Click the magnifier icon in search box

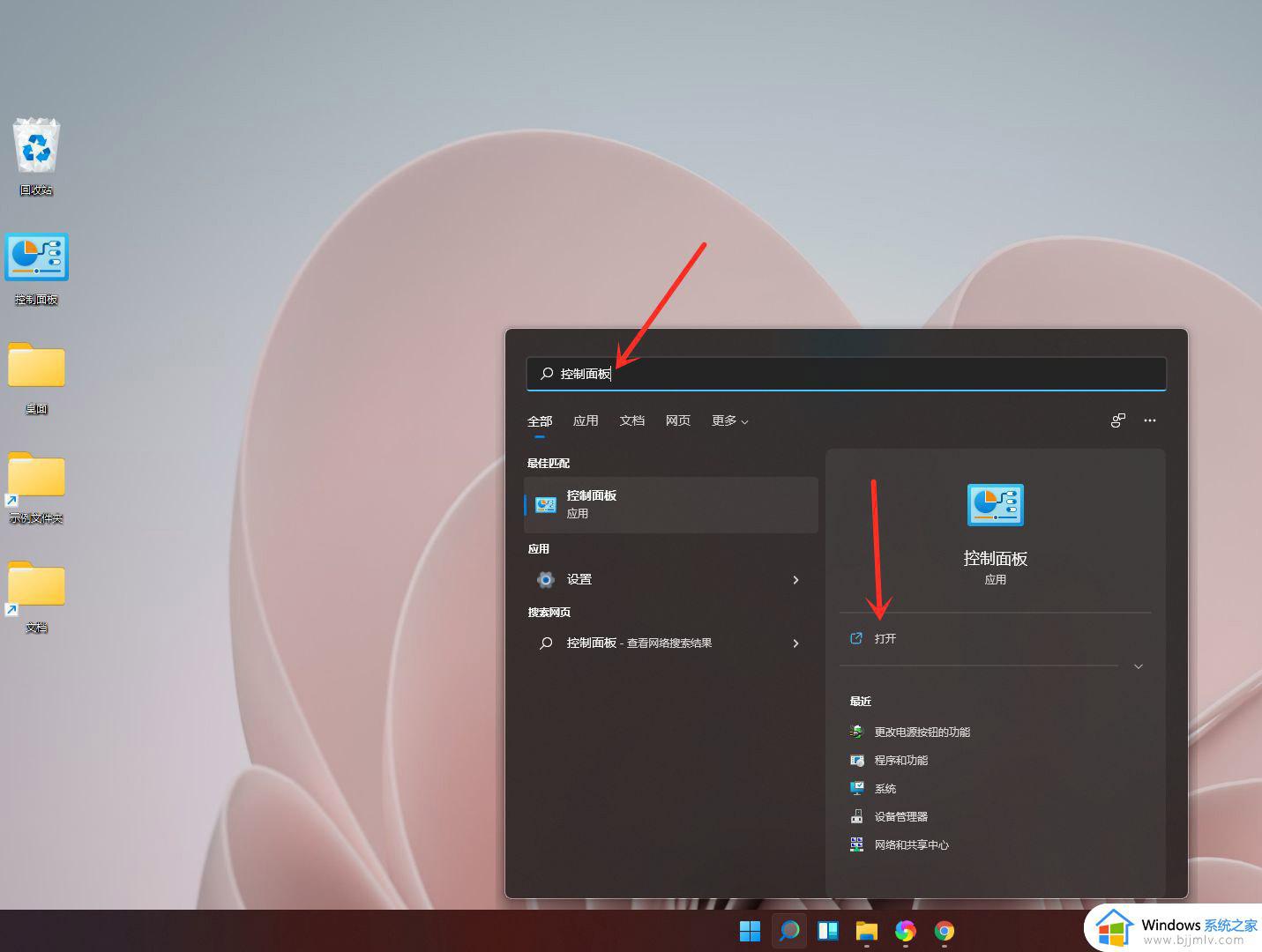click(547, 374)
